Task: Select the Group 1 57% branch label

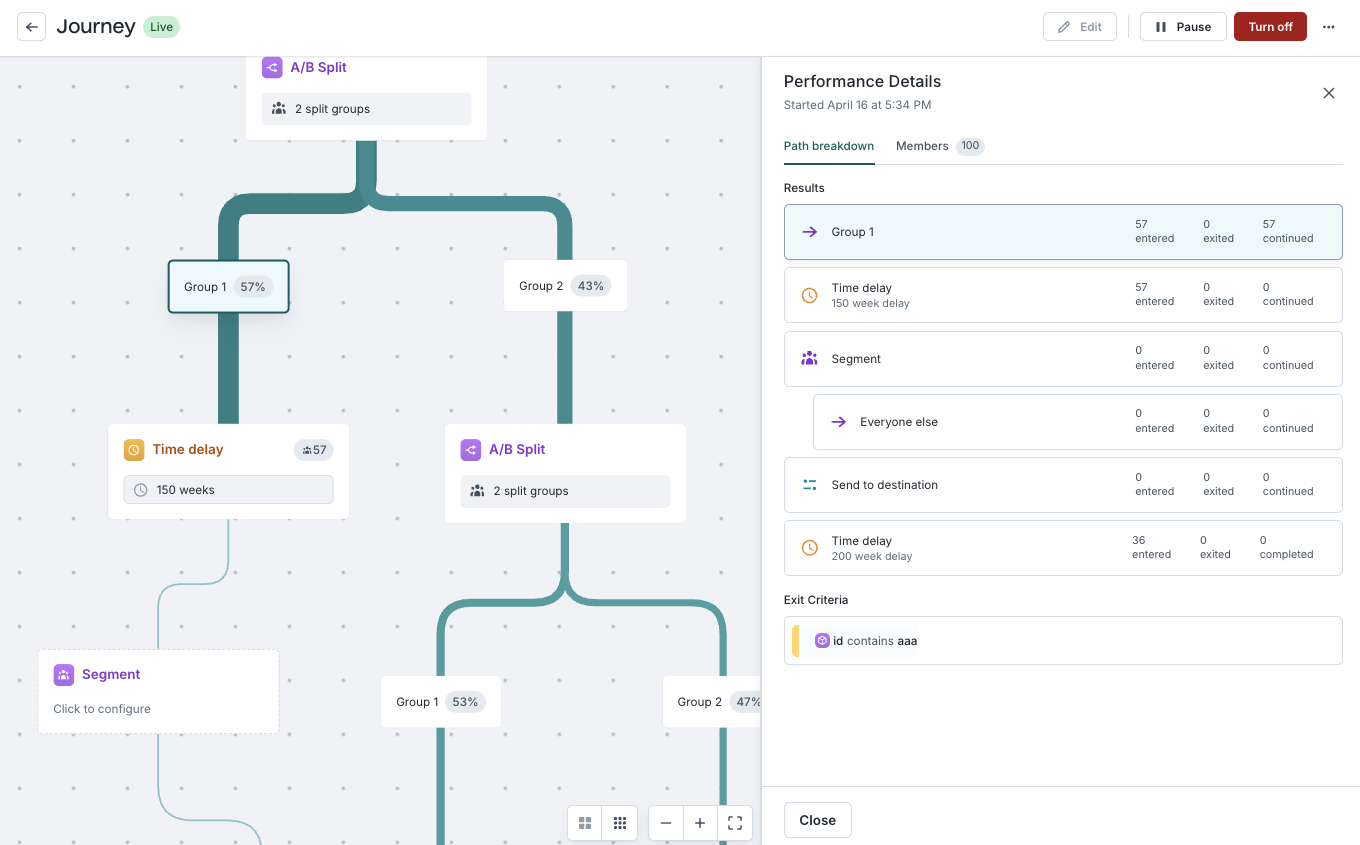Action: point(228,287)
